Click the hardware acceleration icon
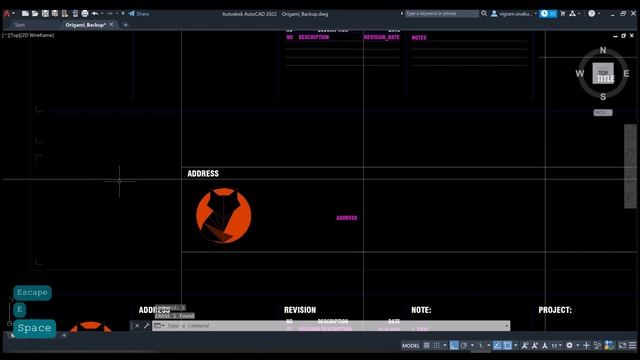This screenshot has height=360, width=640. pos(609,346)
